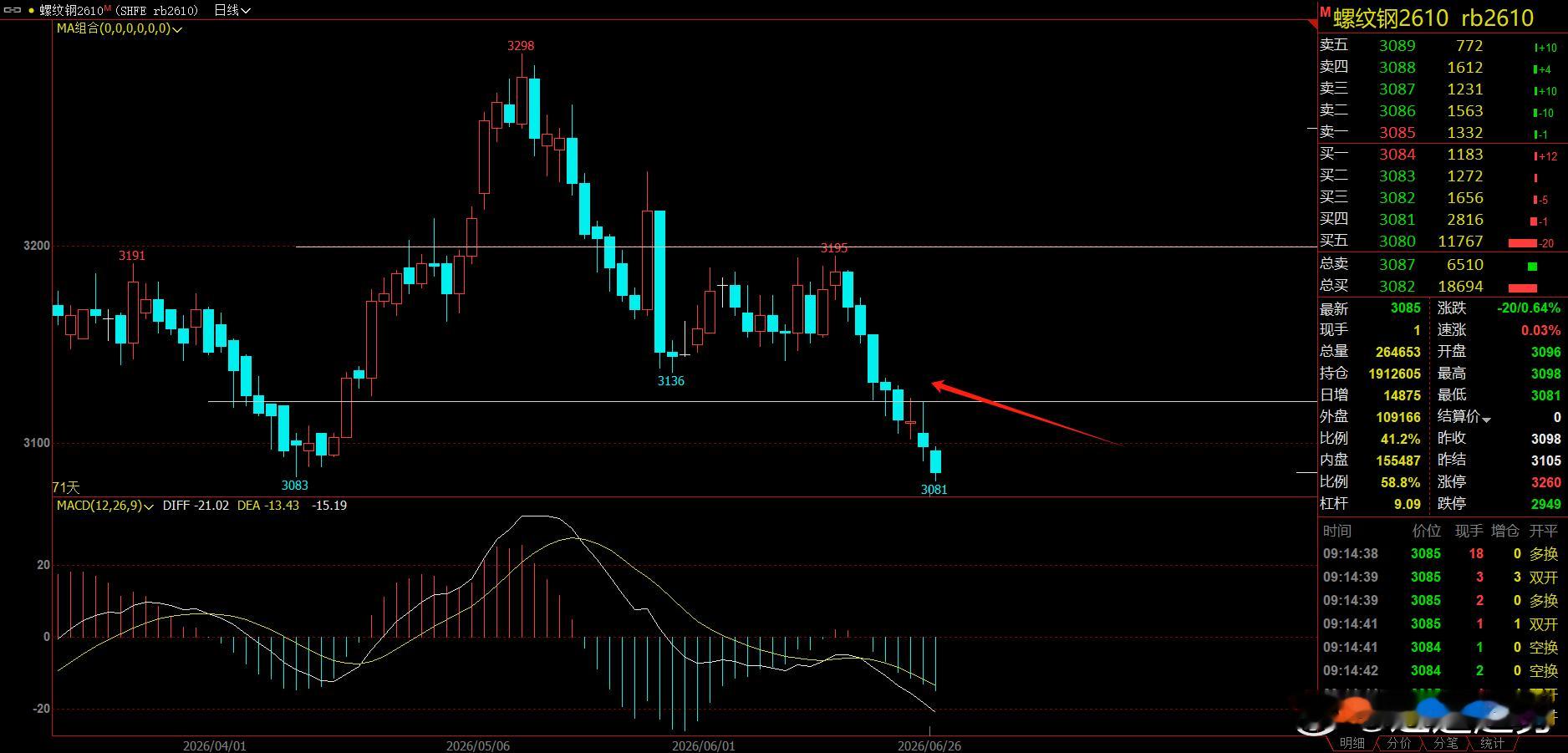Click the 卖五 price 3089

[x=1397, y=46]
